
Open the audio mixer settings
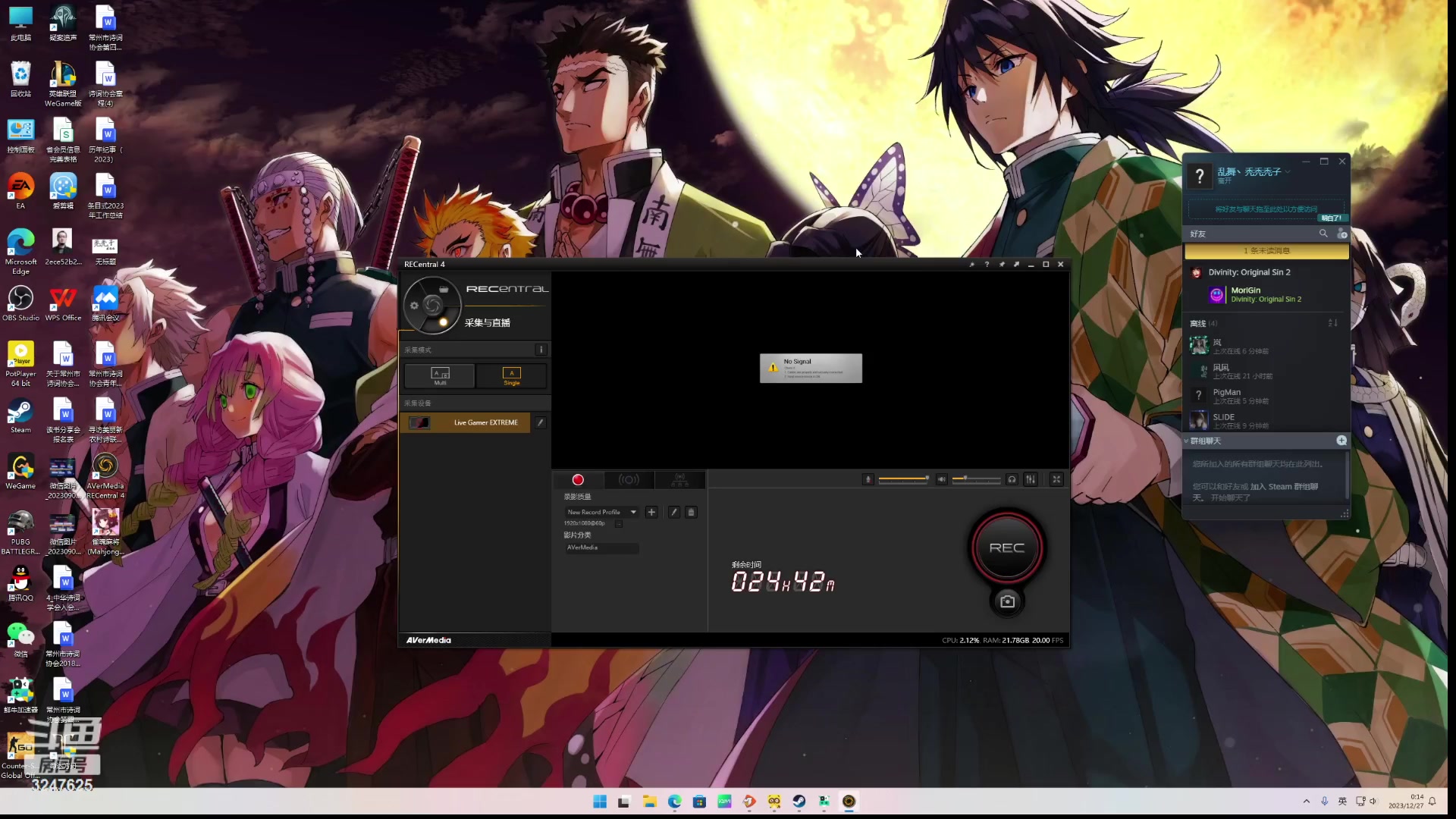[1031, 479]
